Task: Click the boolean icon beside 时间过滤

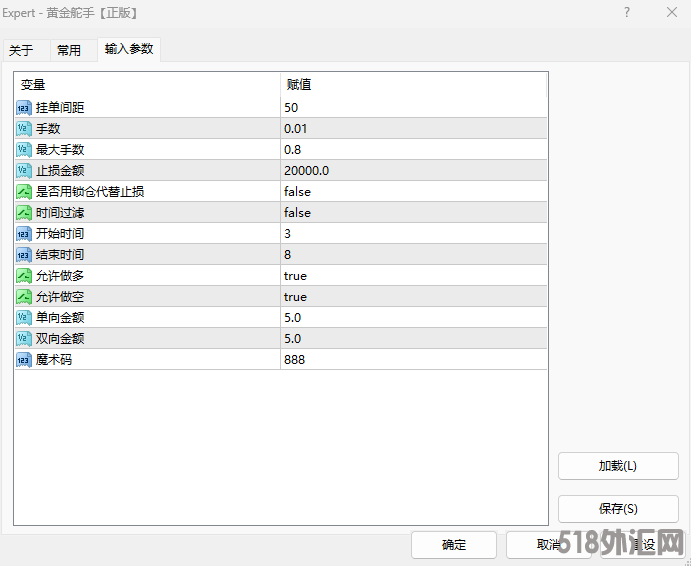Action: click(x=24, y=213)
